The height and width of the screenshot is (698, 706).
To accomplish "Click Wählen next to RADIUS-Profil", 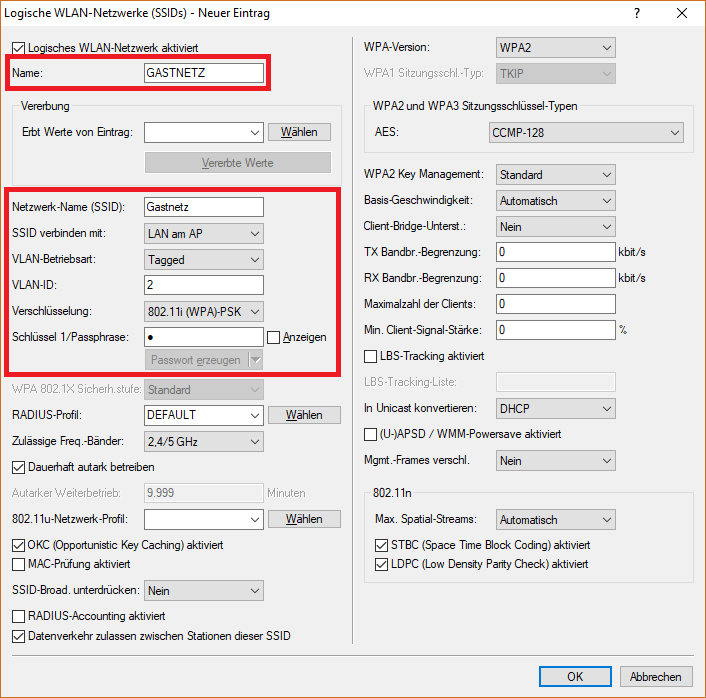I will coord(304,415).
